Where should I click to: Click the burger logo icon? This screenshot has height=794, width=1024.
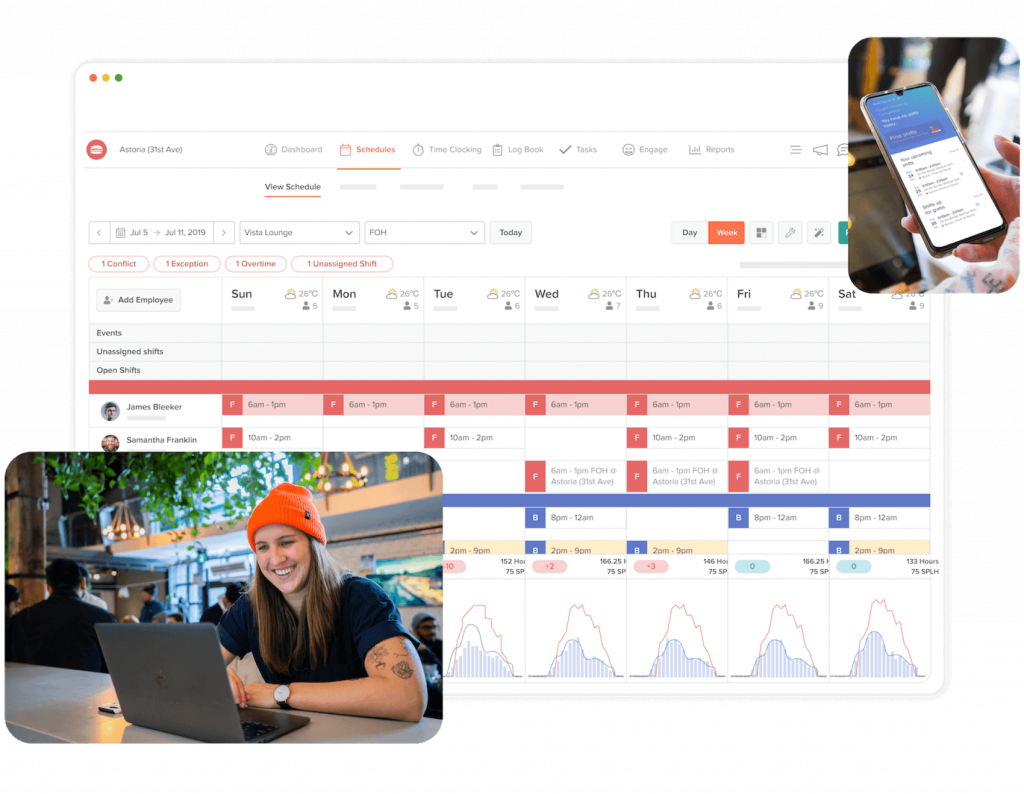[97, 150]
